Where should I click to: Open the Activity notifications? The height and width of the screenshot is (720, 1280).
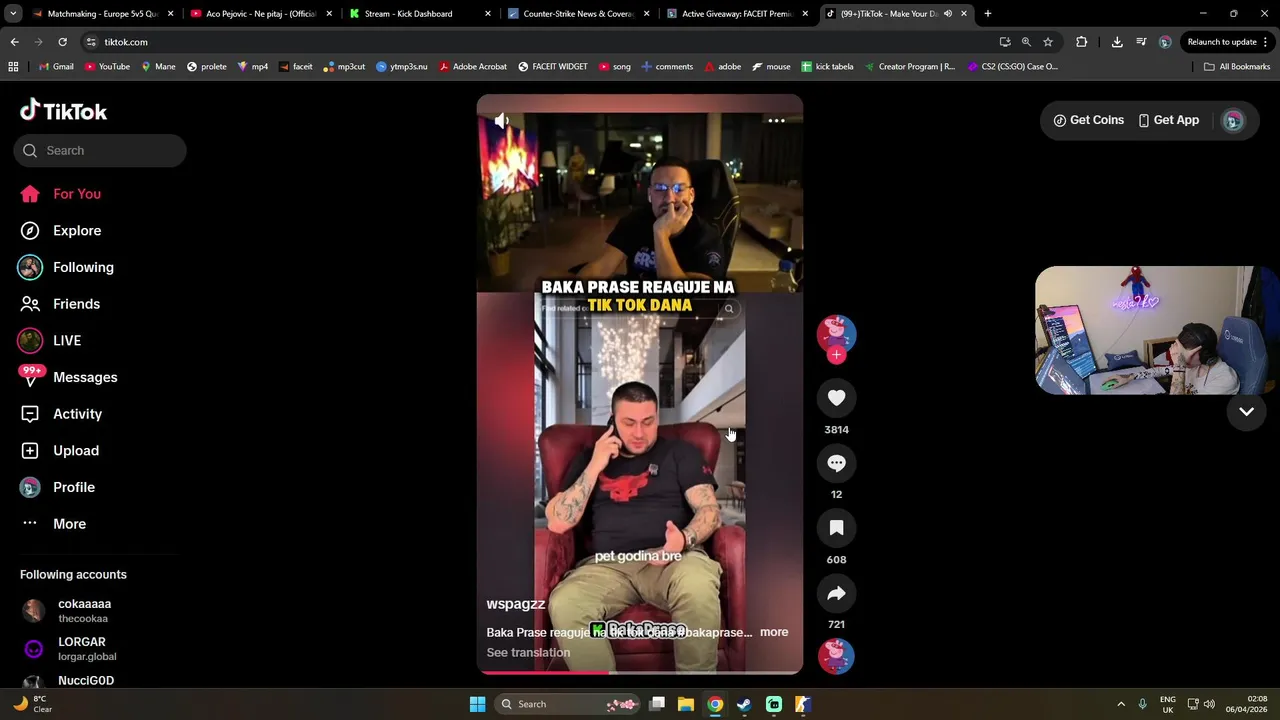click(60, 414)
